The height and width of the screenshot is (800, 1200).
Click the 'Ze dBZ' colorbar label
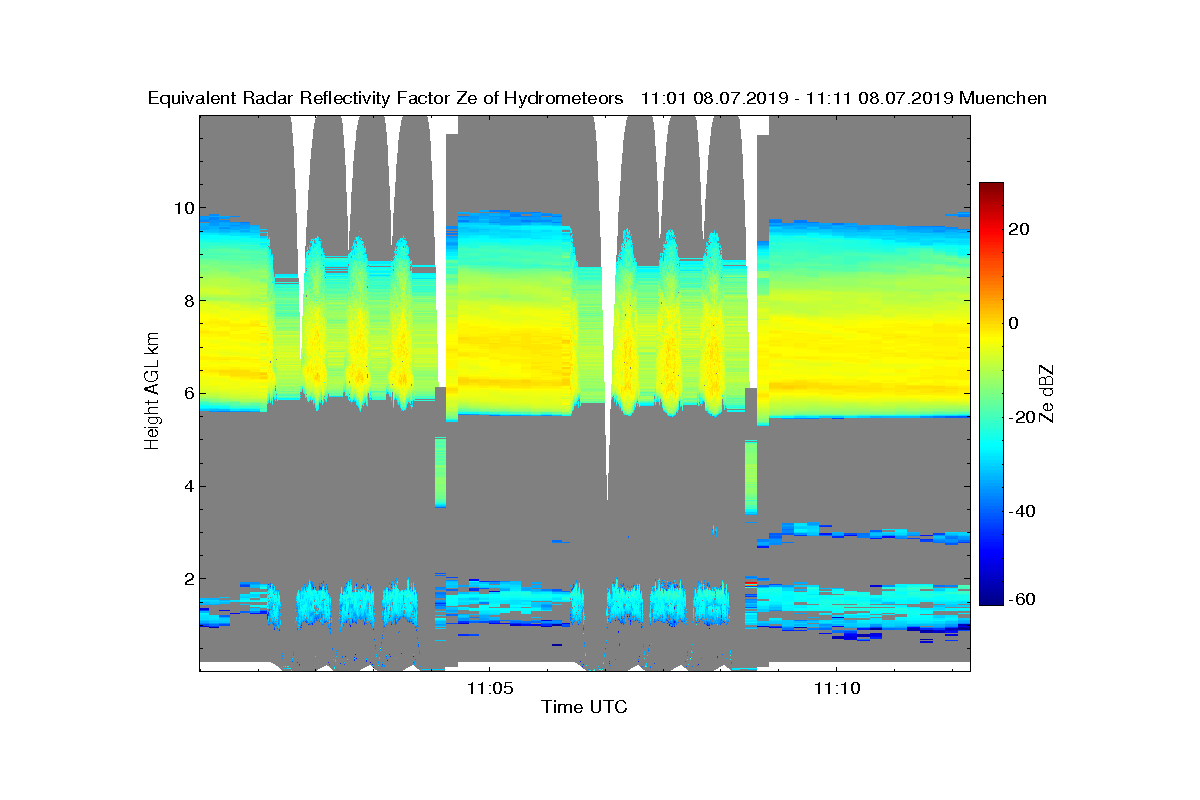coord(1048,393)
